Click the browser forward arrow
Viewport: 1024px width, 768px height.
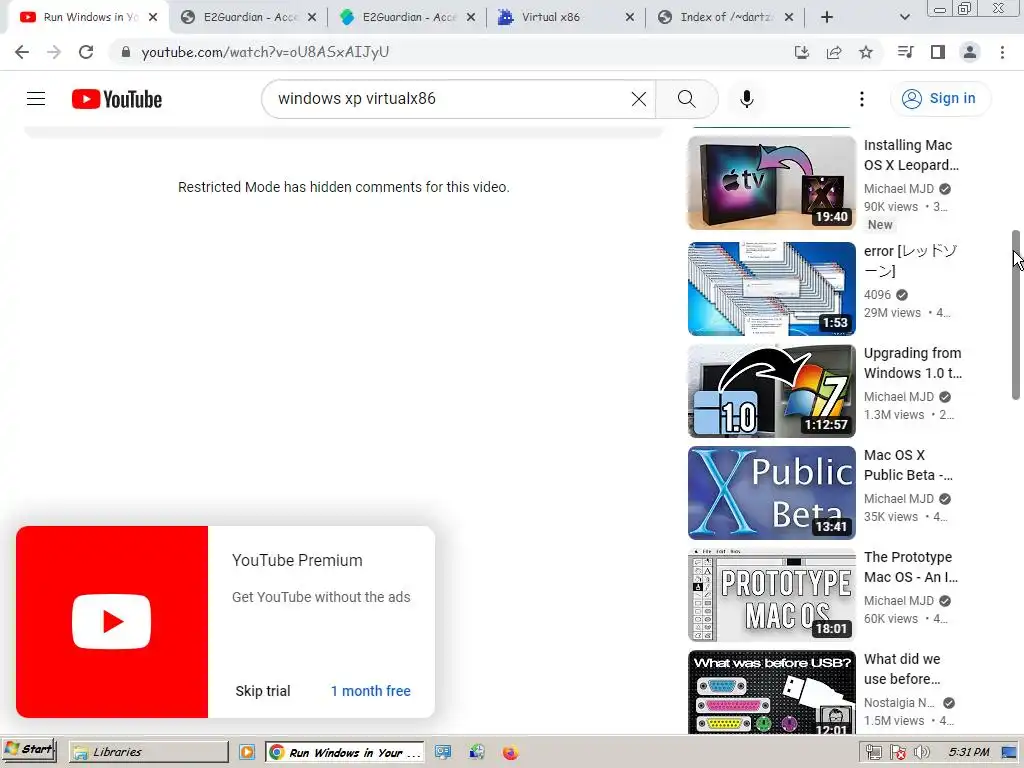click(54, 52)
